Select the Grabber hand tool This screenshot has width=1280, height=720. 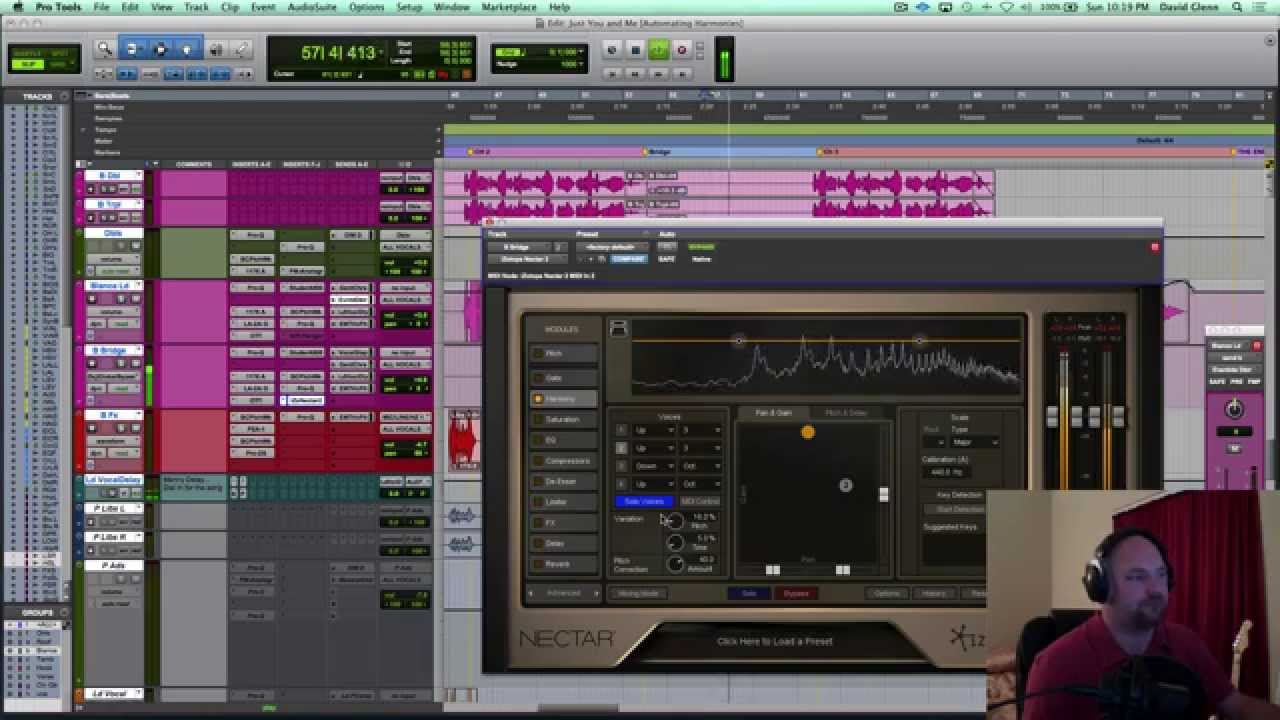(186, 49)
